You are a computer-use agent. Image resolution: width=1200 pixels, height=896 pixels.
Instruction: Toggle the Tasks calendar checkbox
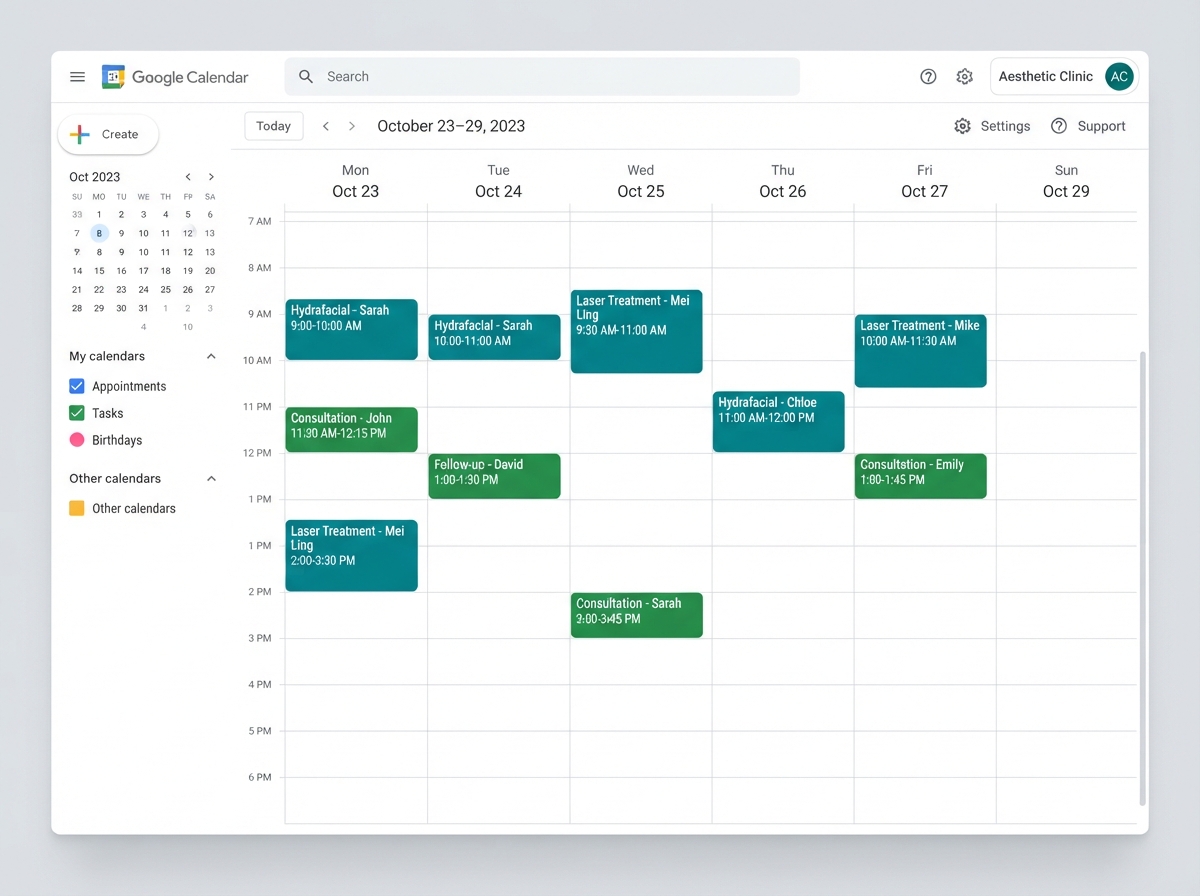(77, 413)
